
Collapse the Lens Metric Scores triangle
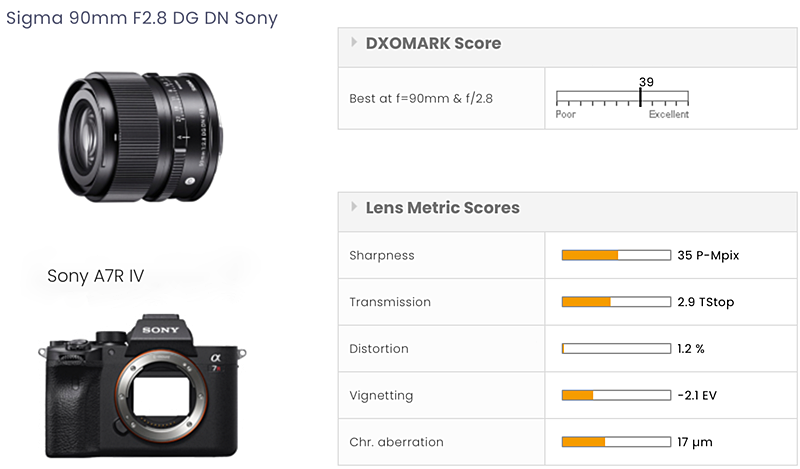point(354,208)
